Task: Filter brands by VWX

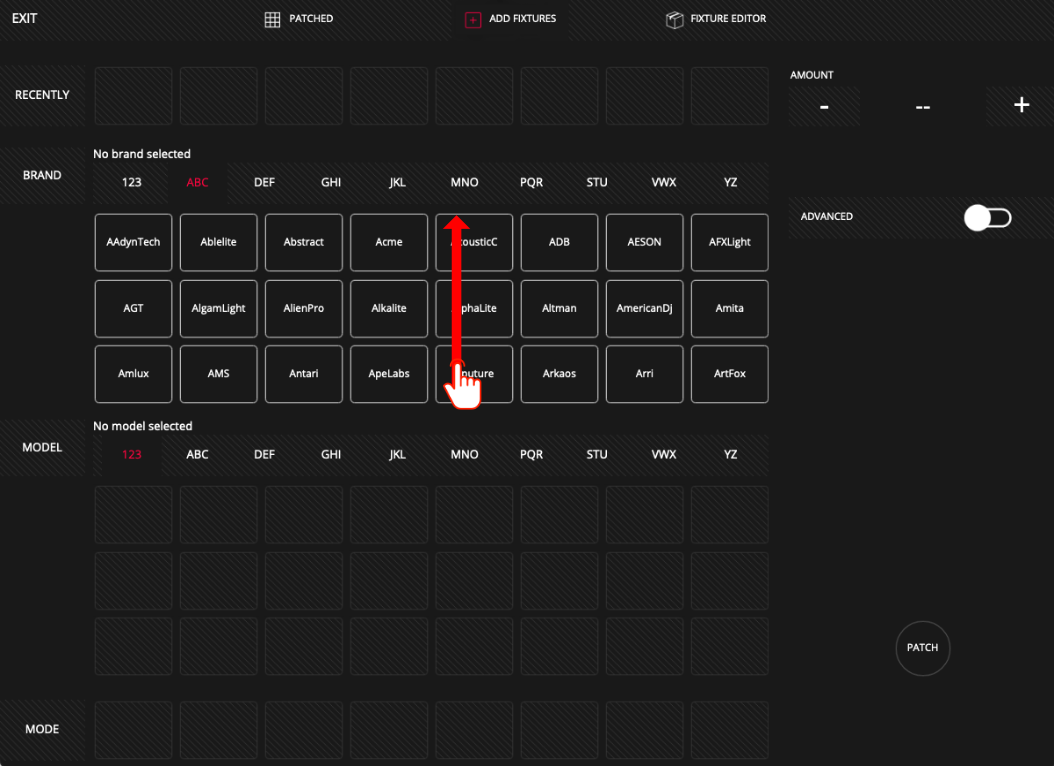Action: 663,182
